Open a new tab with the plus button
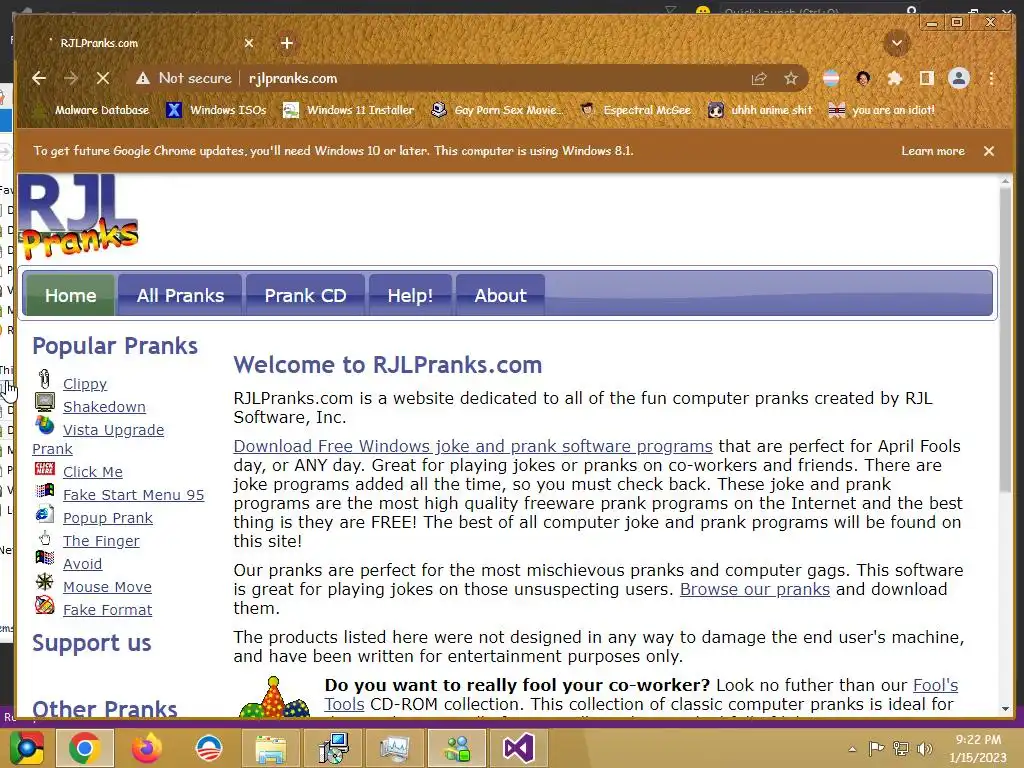Image resolution: width=1024 pixels, height=768 pixels. 287,43
